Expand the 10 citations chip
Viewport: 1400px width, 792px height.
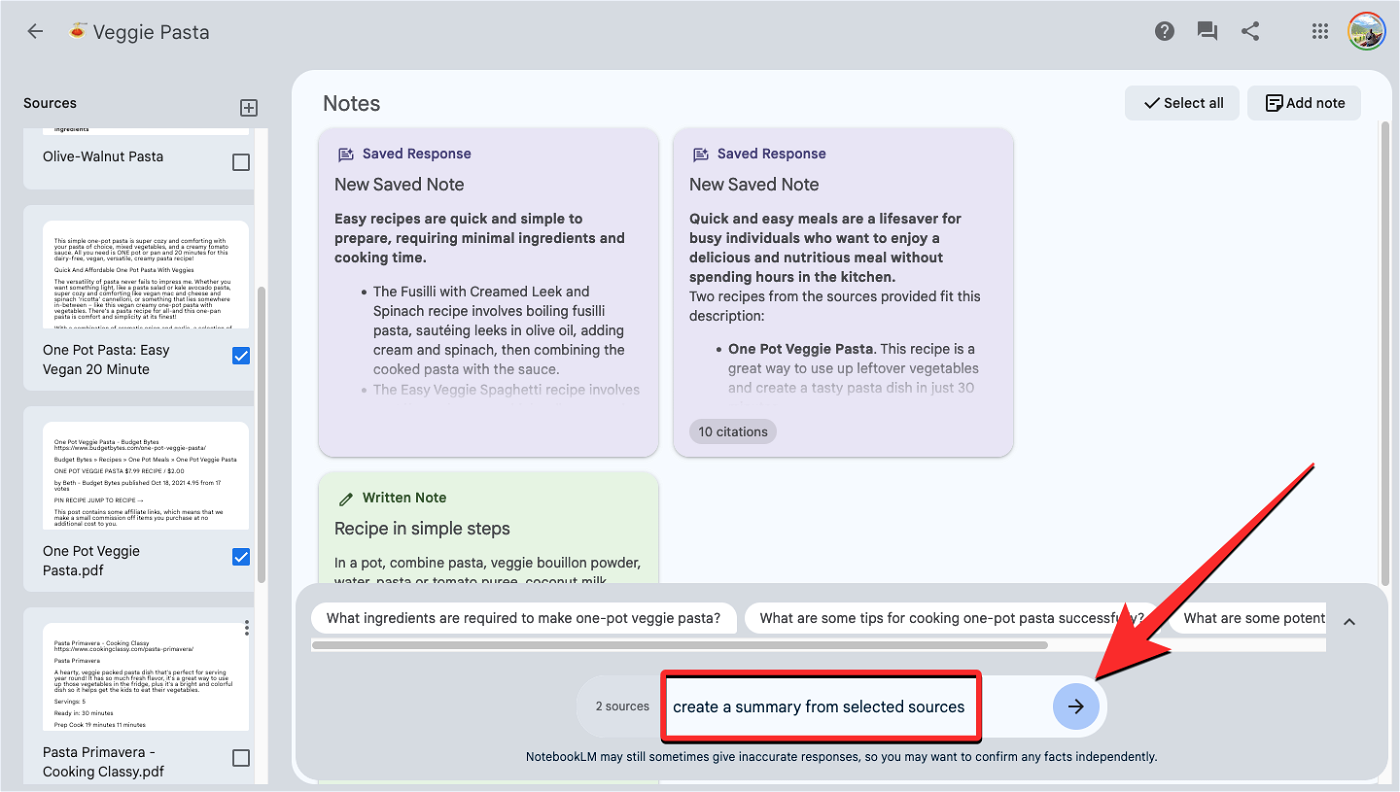[x=732, y=431]
